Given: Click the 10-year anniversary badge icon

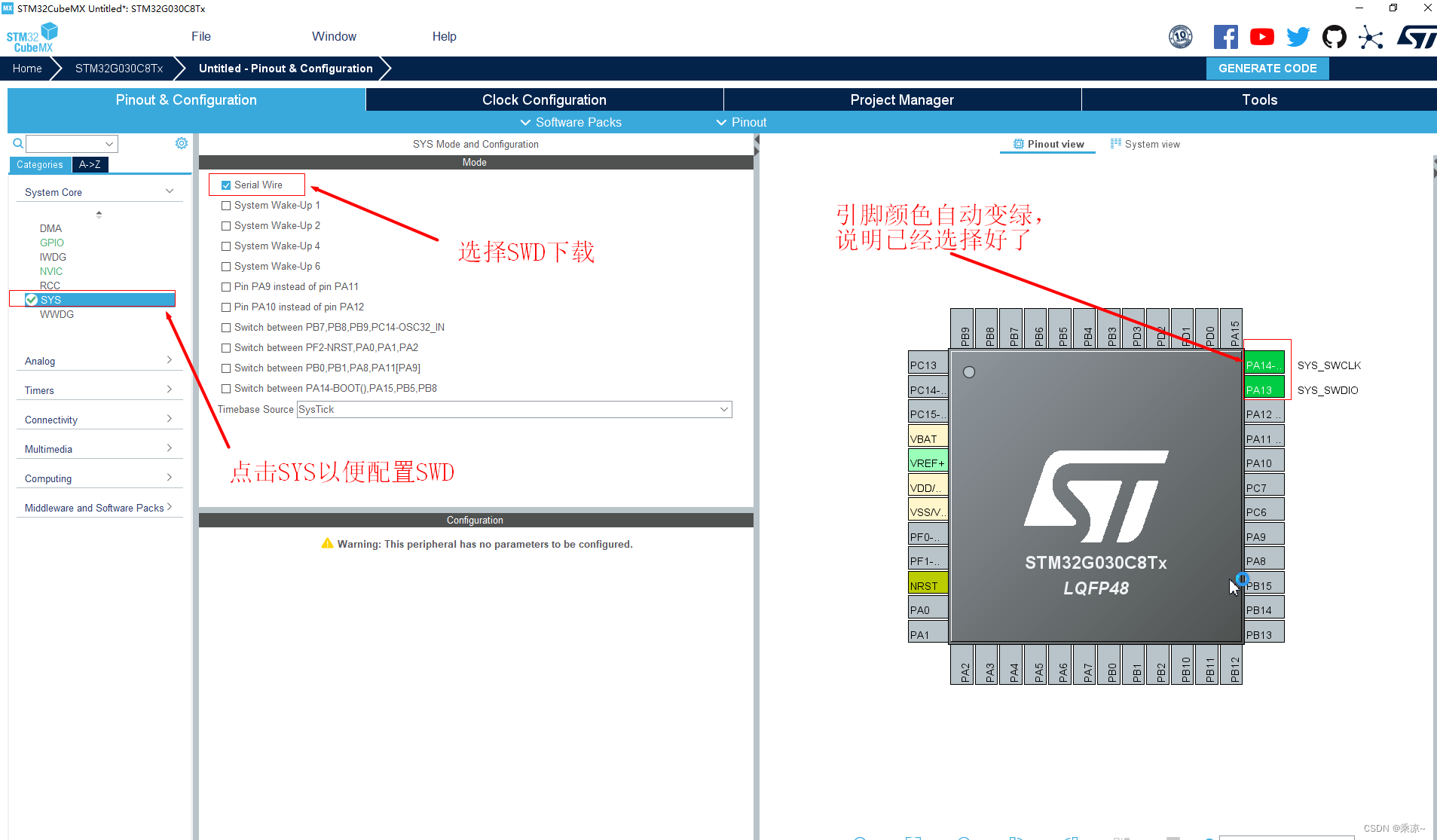Looking at the screenshot, I should 1181,37.
